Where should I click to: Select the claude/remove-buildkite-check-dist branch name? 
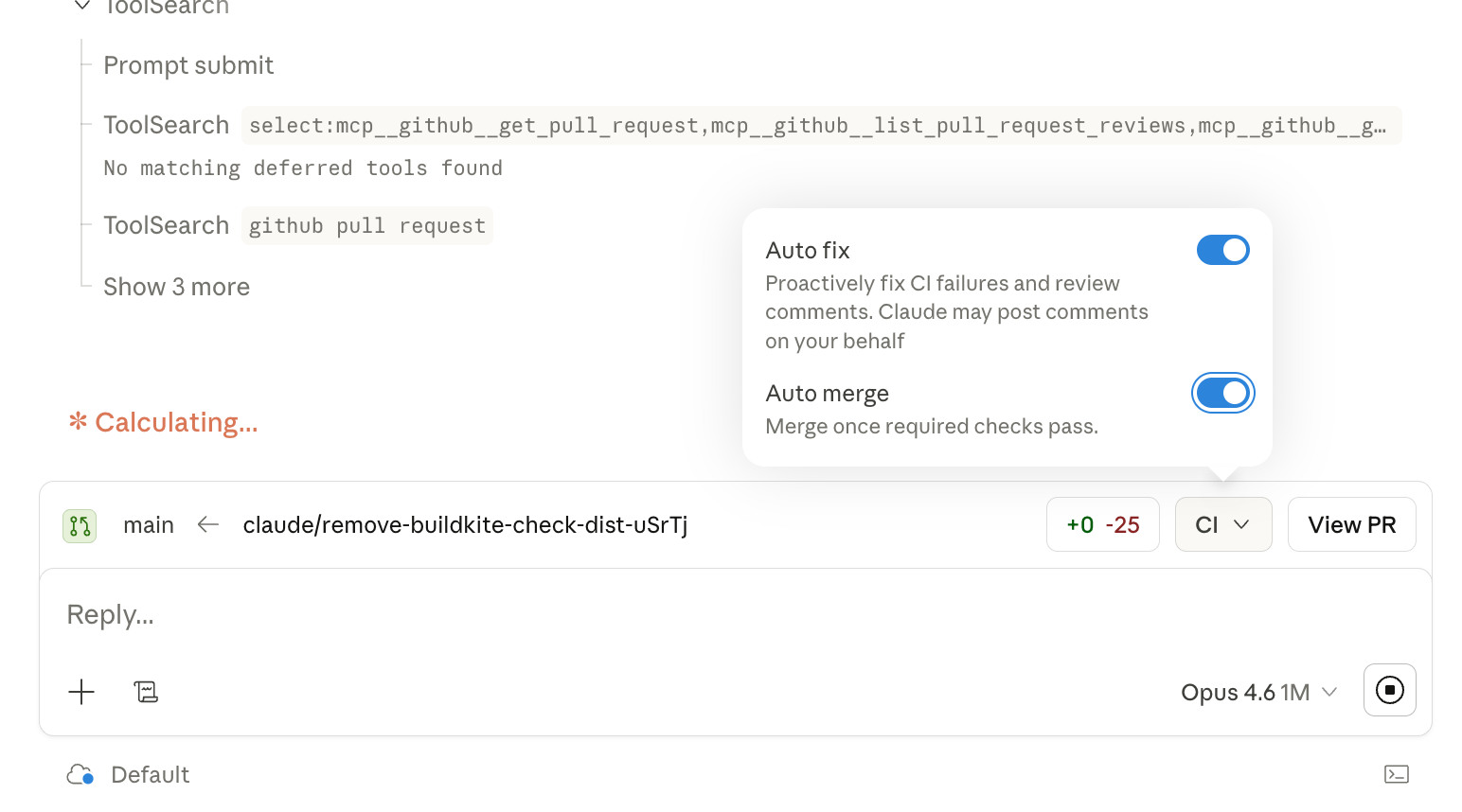coord(466,524)
